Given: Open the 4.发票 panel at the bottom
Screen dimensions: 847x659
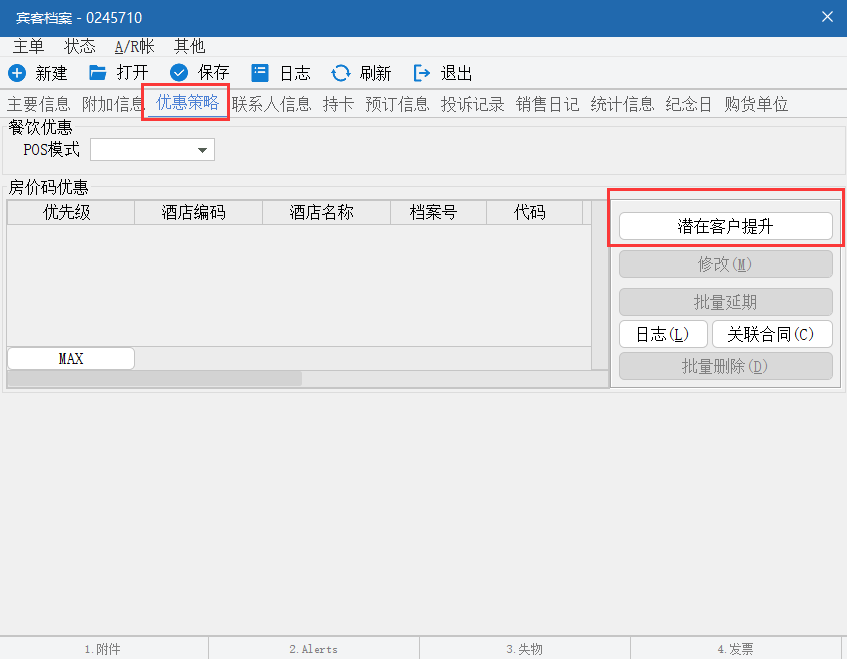Looking at the screenshot, I should tap(735, 649).
